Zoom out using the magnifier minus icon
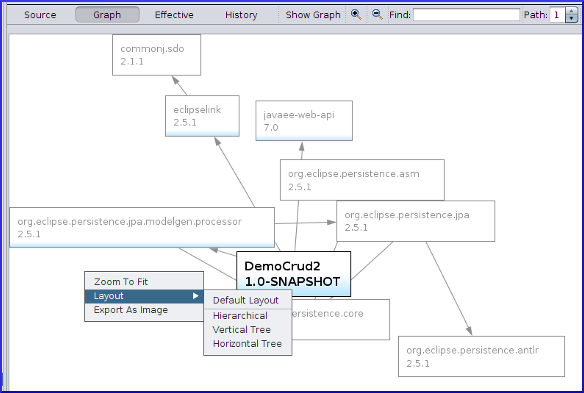 click(377, 15)
